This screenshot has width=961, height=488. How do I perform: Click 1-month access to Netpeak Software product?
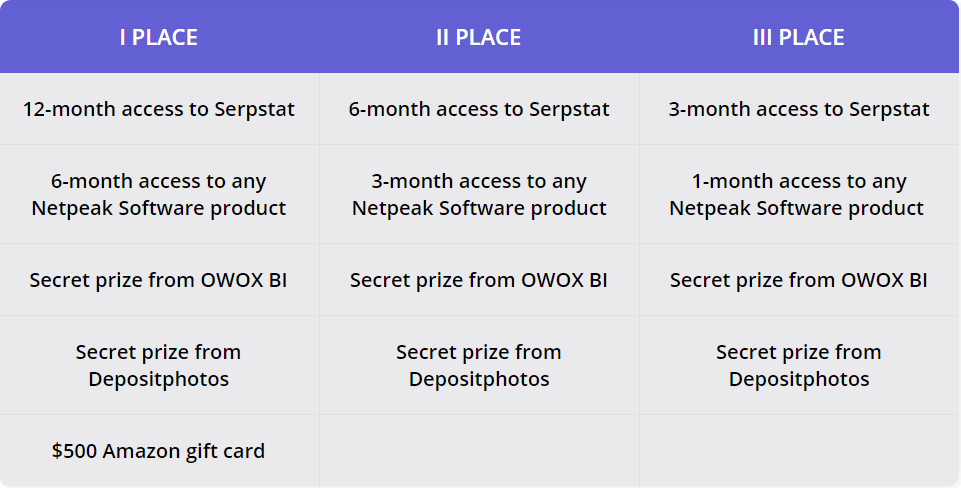click(x=799, y=194)
